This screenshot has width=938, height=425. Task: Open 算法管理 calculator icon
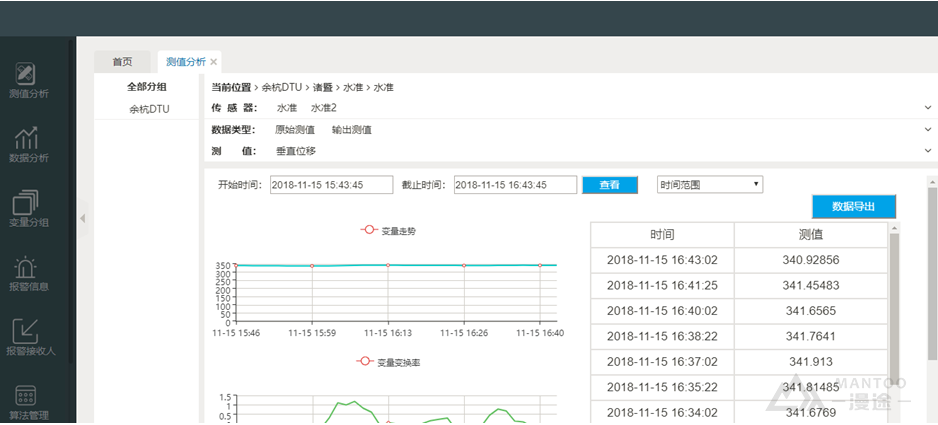click(27, 402)
